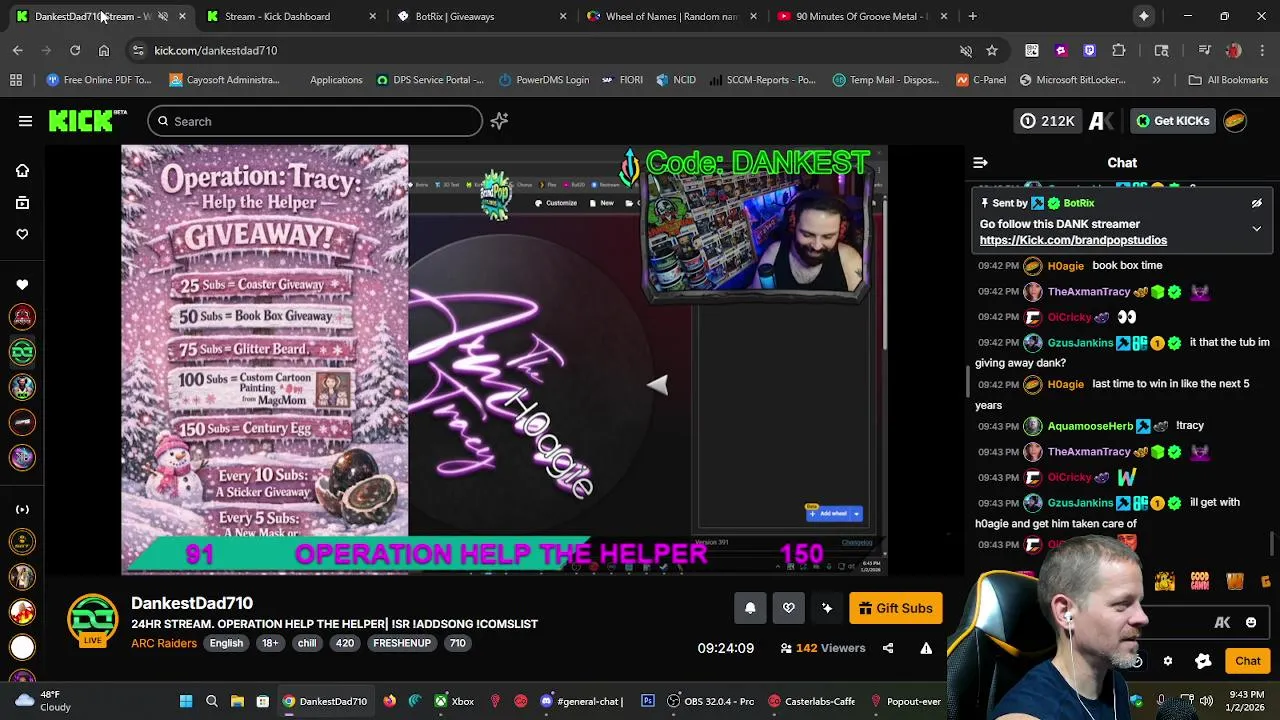Report the stream via the warning triangle icon

[926, 648]
